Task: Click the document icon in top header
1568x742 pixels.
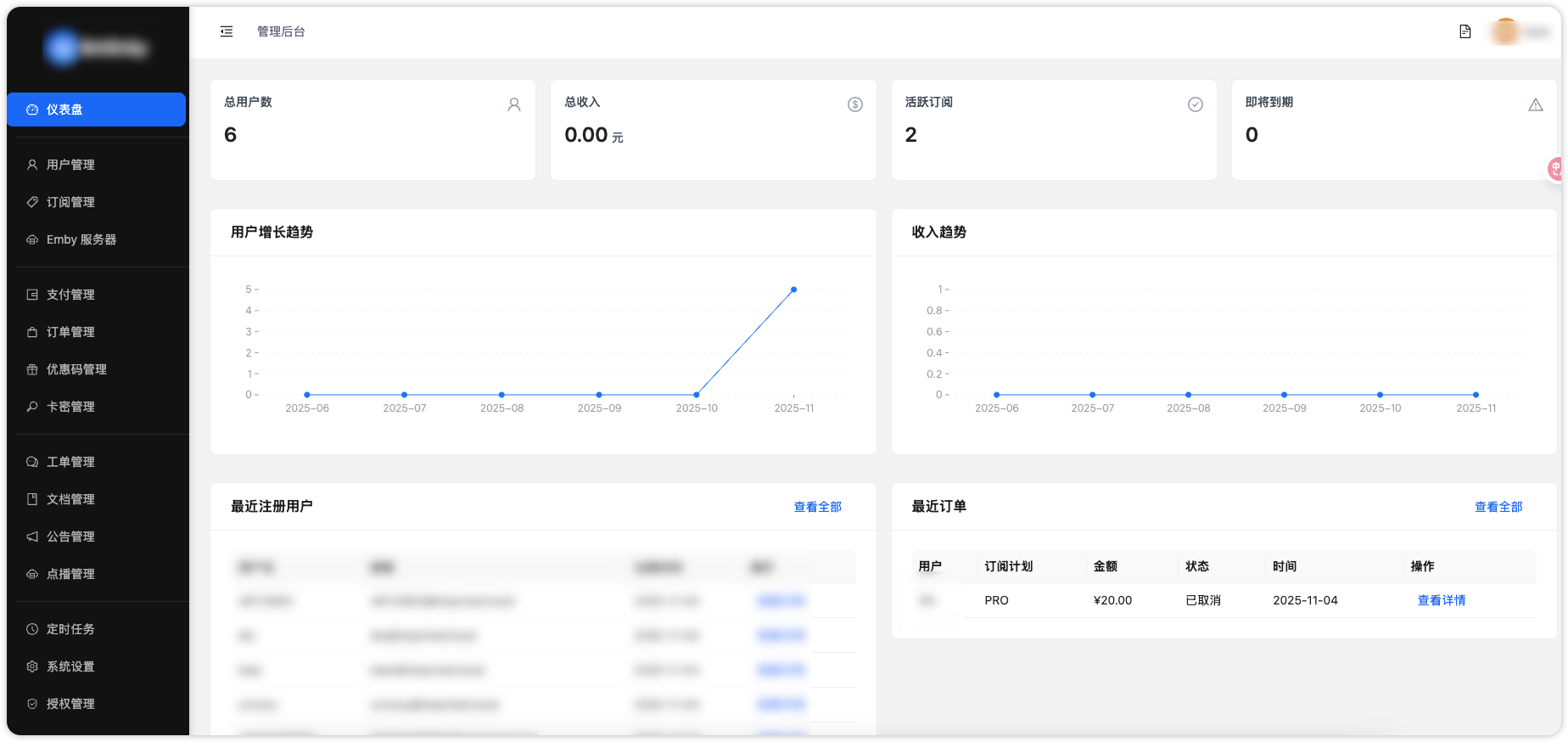Action: tap(1464, 31)
